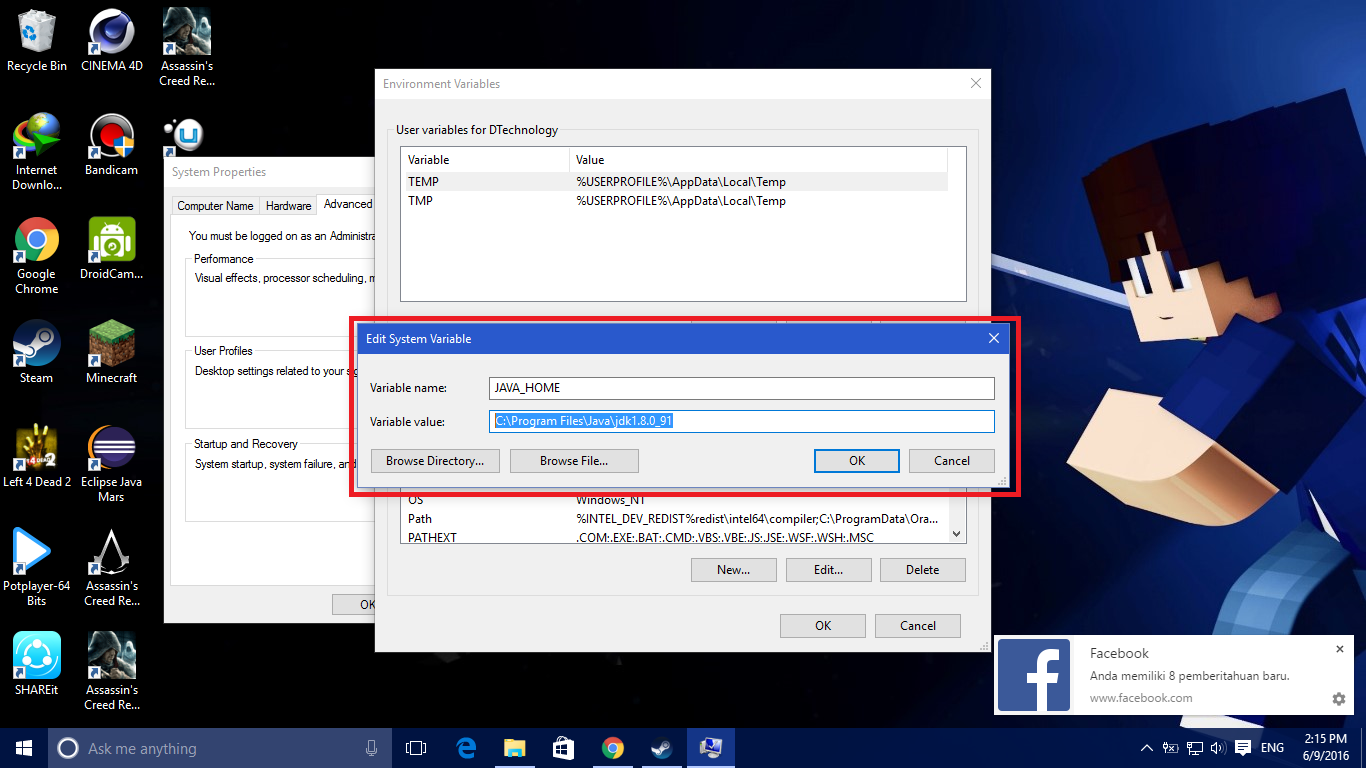Select Assassin's Creed shortcut beside SHAREit
The image size is (1366, 768).
[x=111, y=672]
